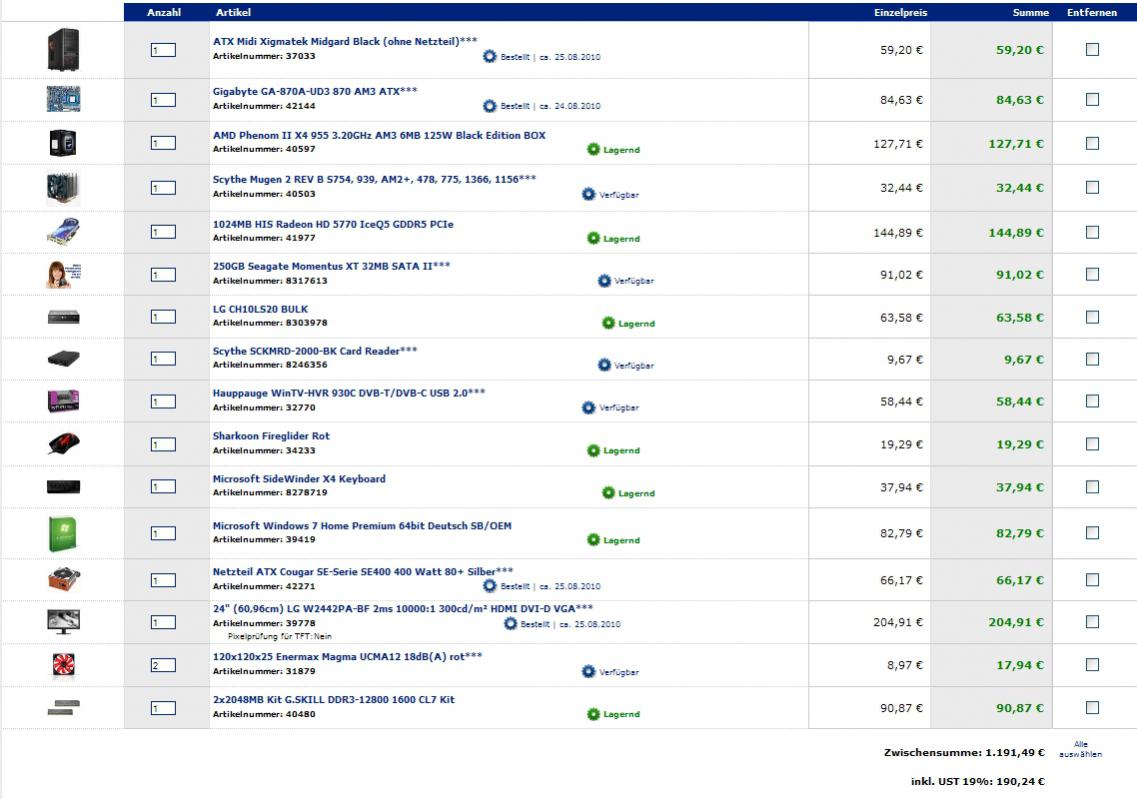The image size is (1137, 799).
Task: Click the Lagernd status icon for G.SKILL DDR3 kit
Action: click(593, 714)
